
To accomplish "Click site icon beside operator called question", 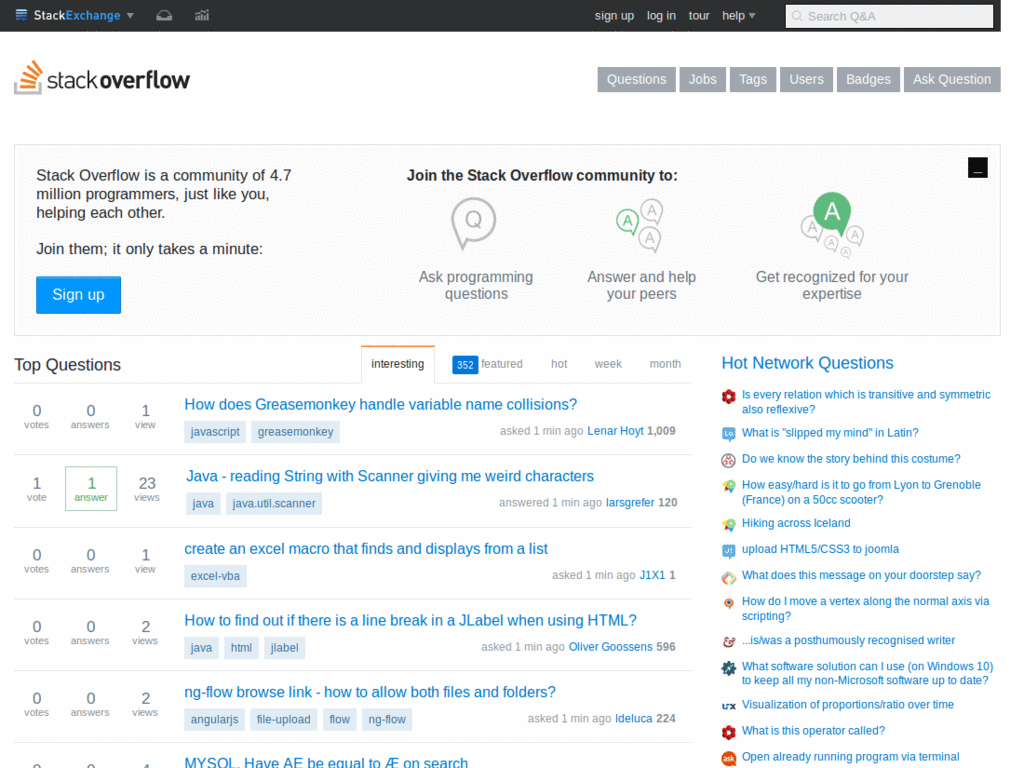I will coord(729,732).
